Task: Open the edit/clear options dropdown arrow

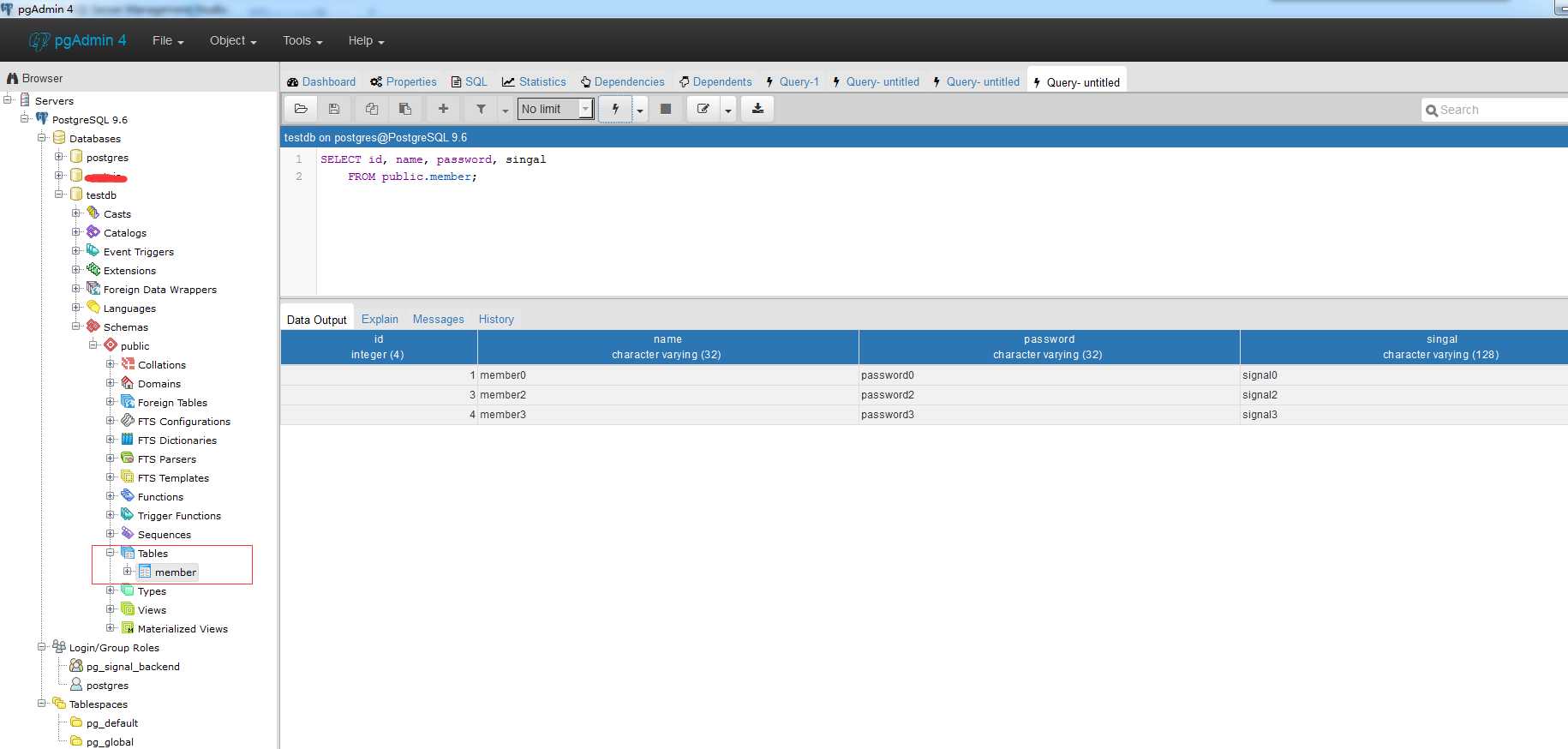Action: [x=728, y=110]
